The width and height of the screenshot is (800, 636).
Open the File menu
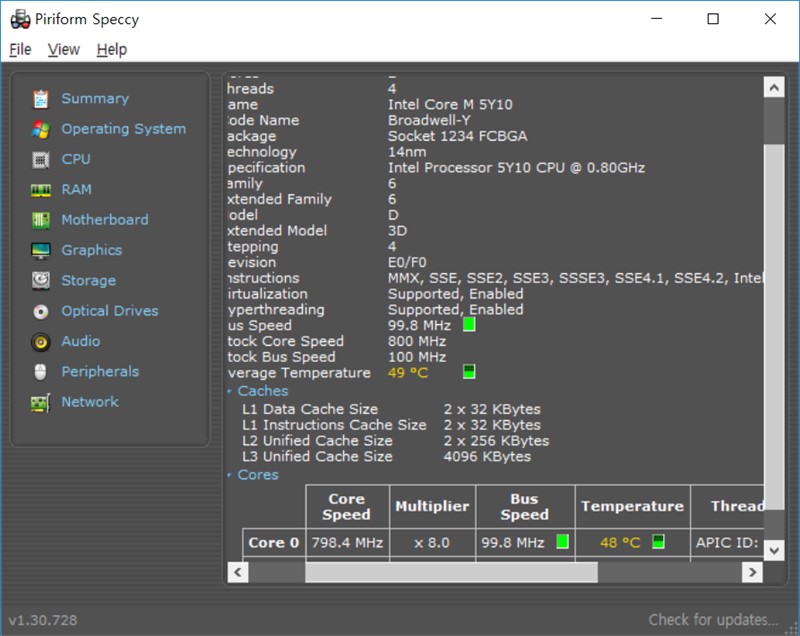[20, 49]
